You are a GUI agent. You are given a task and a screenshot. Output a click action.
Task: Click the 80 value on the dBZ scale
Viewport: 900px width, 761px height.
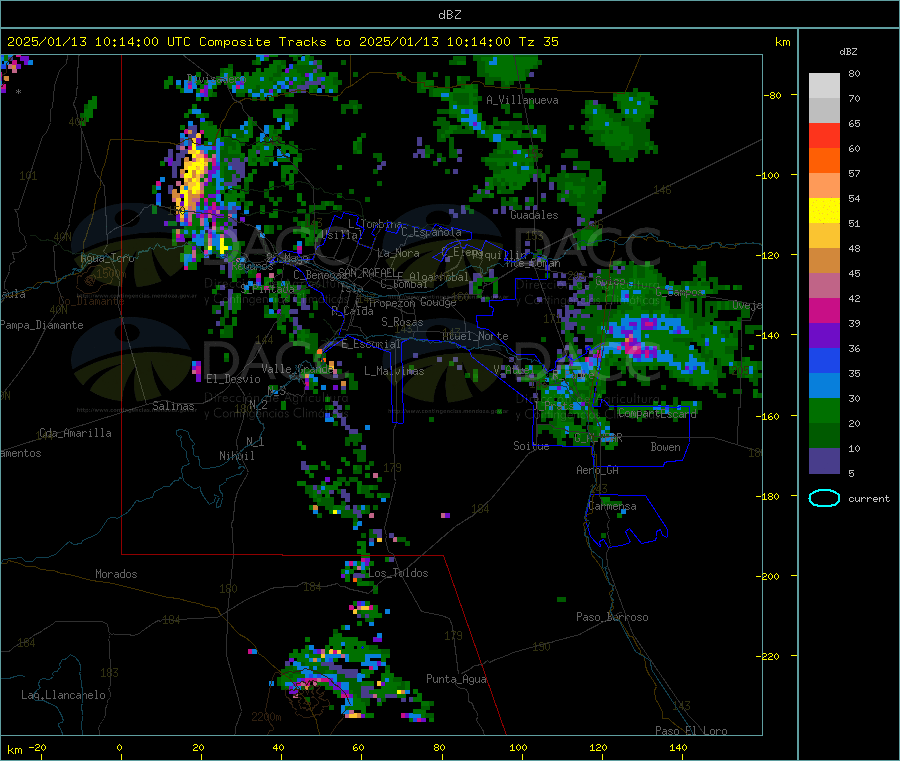coord(854,73)
